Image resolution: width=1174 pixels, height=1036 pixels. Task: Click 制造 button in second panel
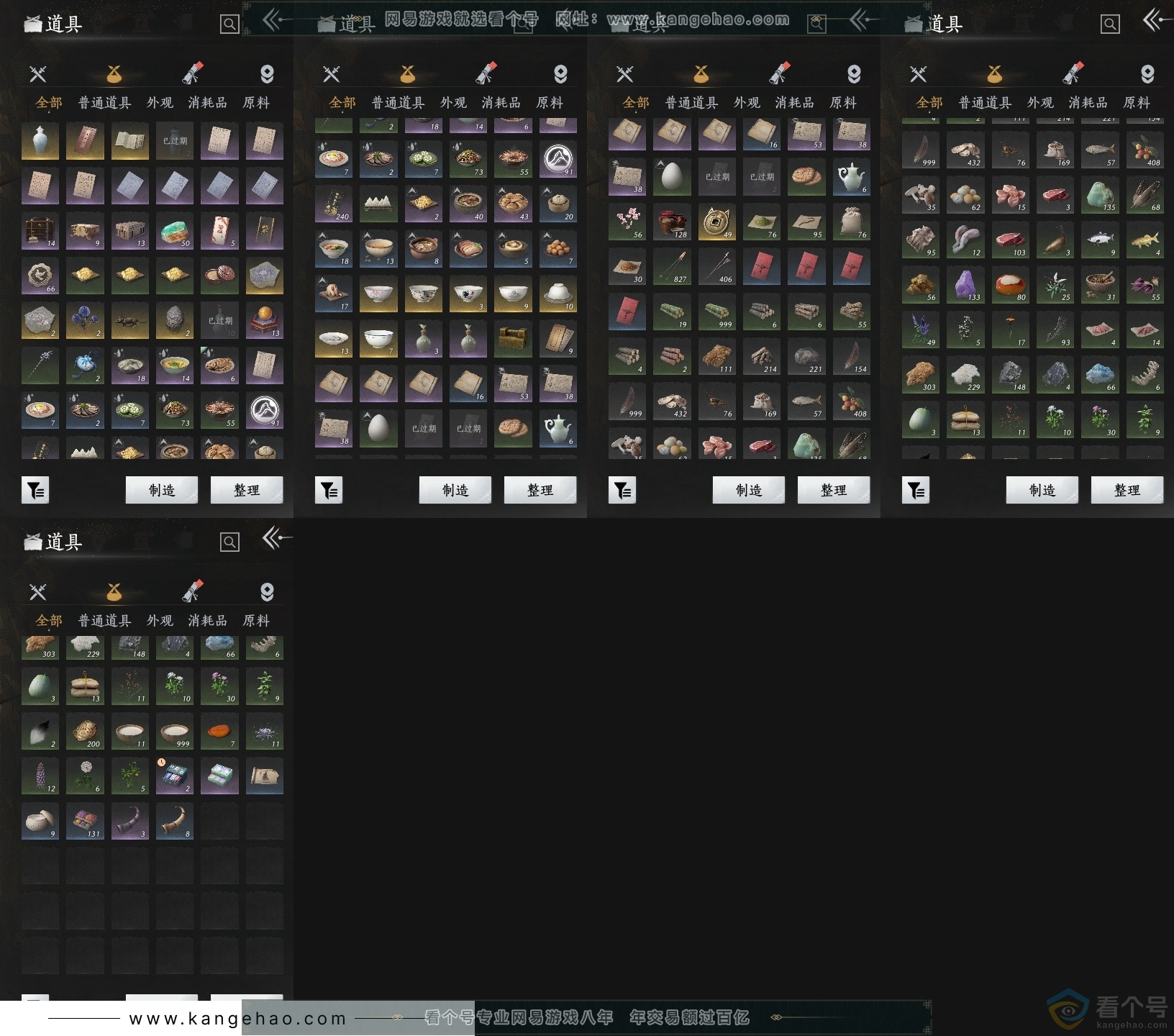(x=455, y=490)
